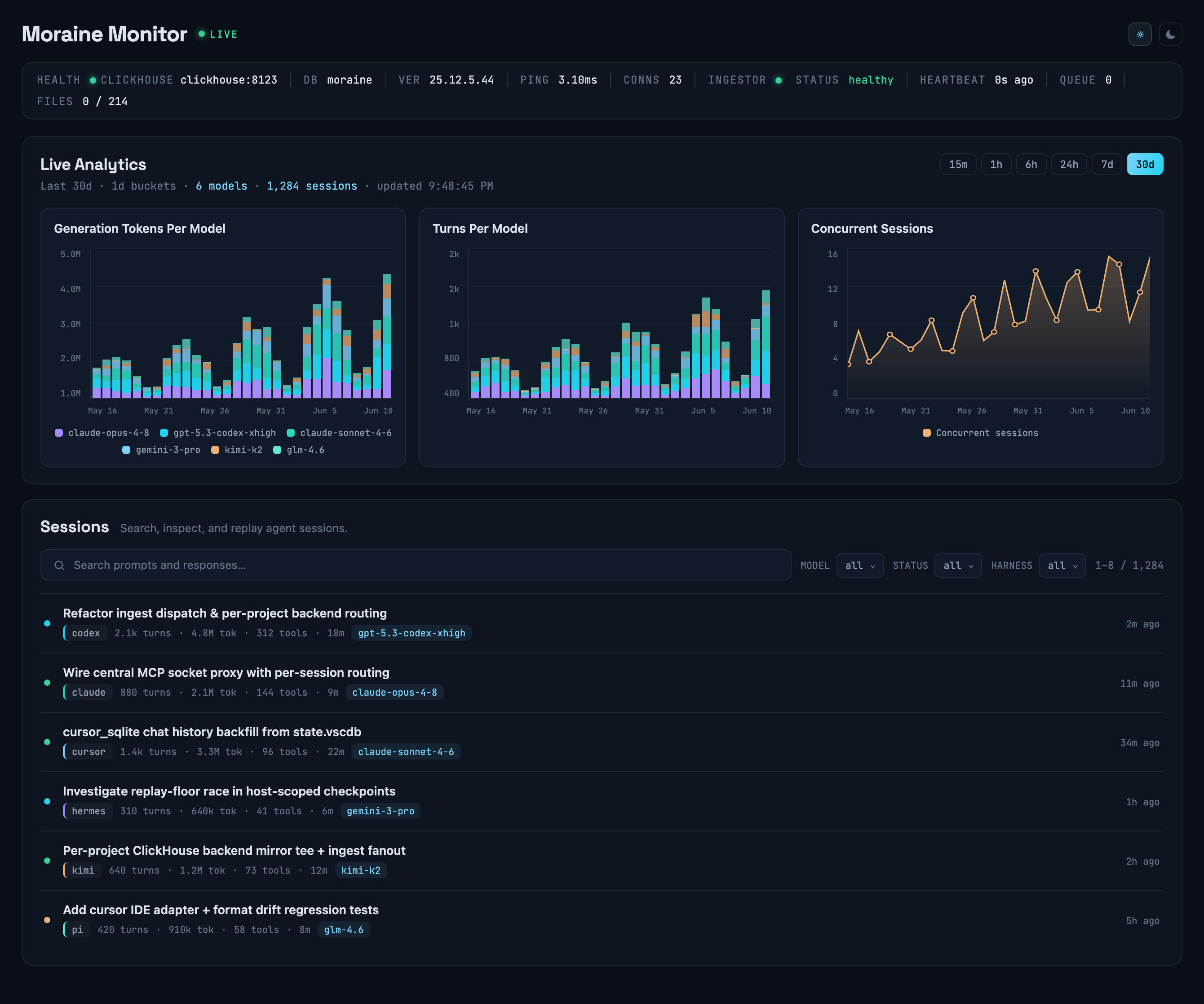Image resolution: width=1204 pixels, height=1004 pixels.
Task: Toggle claude-sonnet-4-6 legend series
Action: (x=340, y=433)
